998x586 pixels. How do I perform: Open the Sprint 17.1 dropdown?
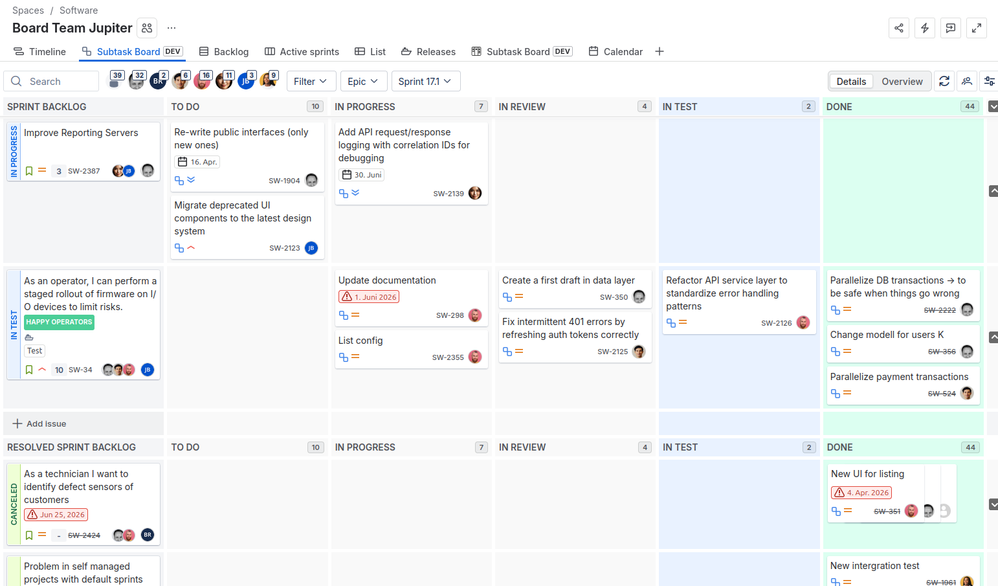[425, 81]
